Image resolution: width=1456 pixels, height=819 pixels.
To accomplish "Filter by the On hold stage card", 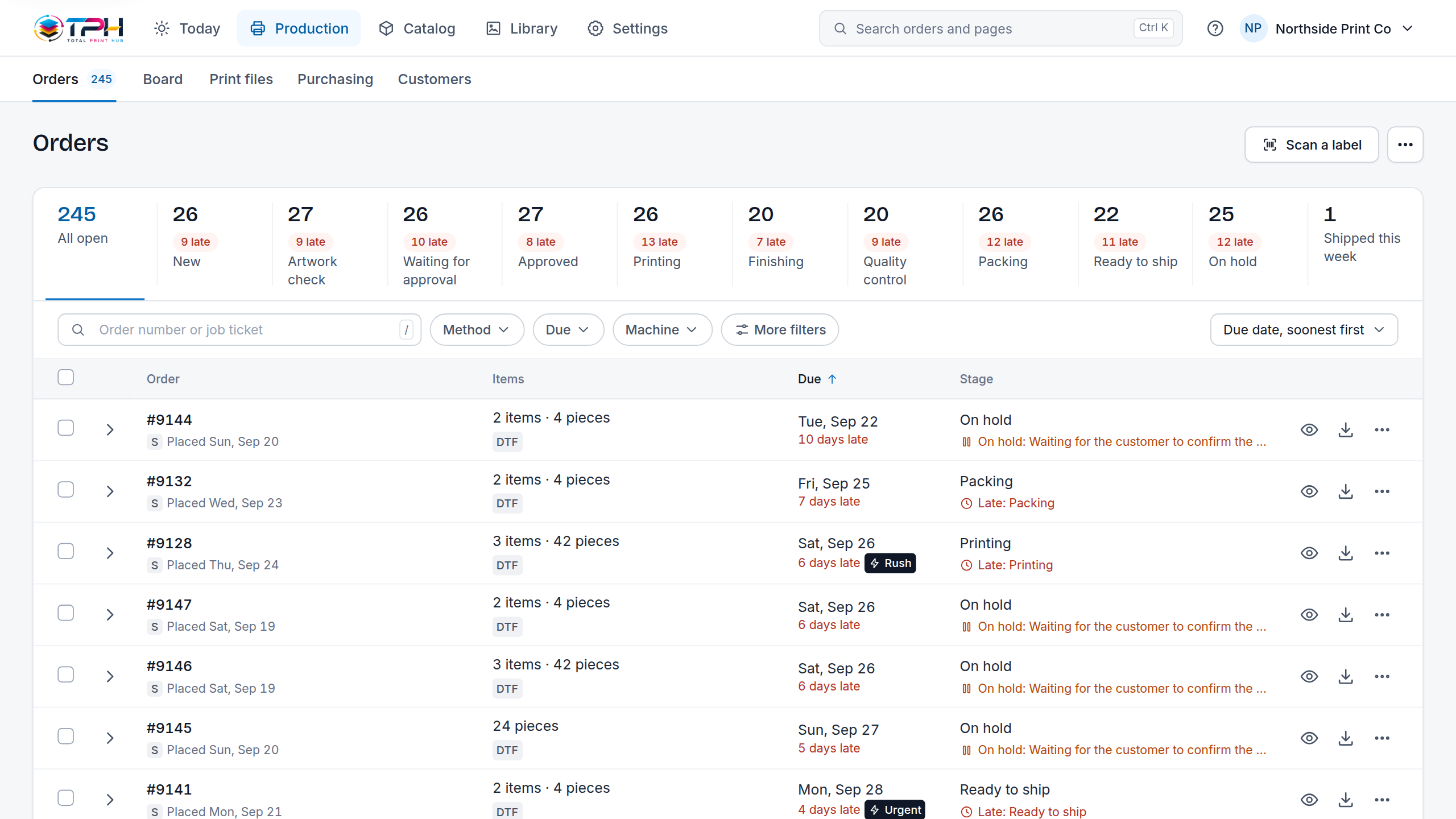I will 1250,245.
